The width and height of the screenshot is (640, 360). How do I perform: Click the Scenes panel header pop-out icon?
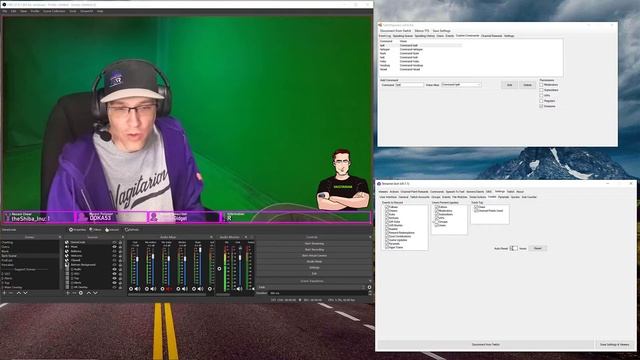[x=60, y=237]
